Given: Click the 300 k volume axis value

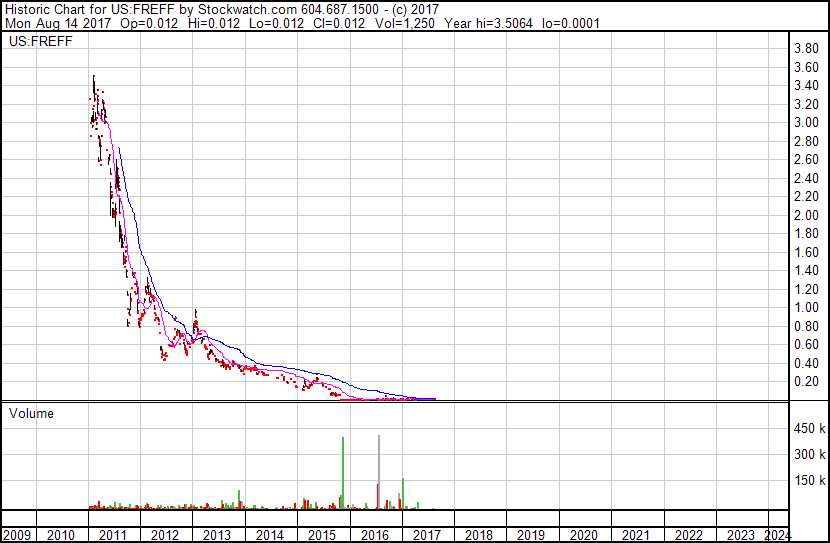Looking at the screenshot, I should (809, 455).
